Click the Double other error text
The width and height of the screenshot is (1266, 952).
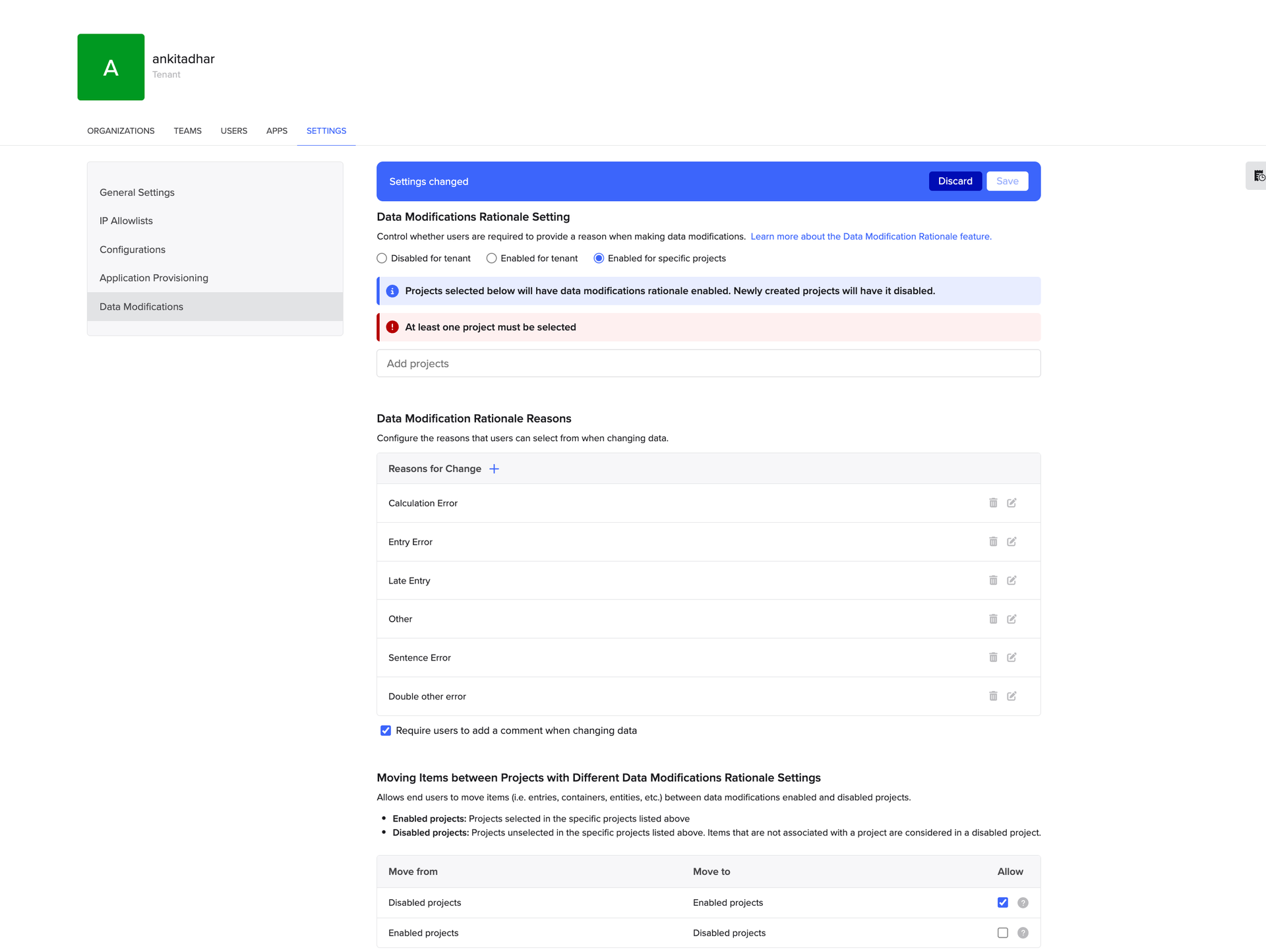(427, 696)
